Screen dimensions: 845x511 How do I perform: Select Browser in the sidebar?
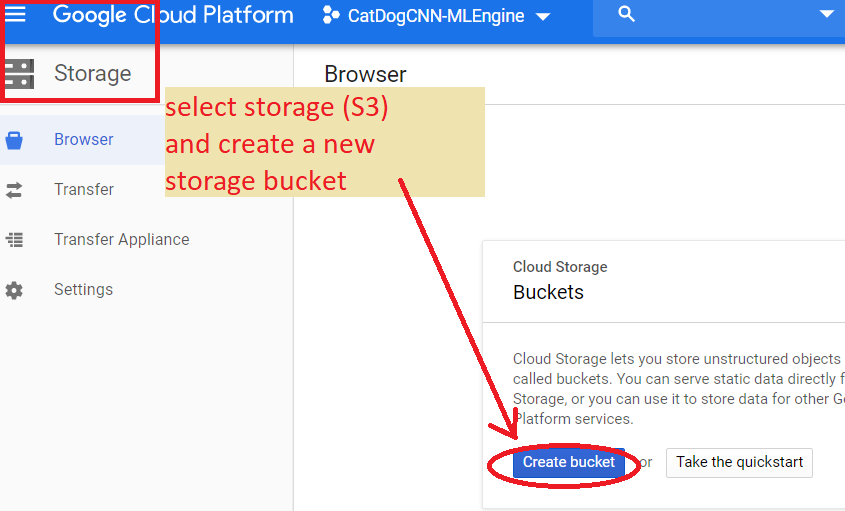coord(84,140)
